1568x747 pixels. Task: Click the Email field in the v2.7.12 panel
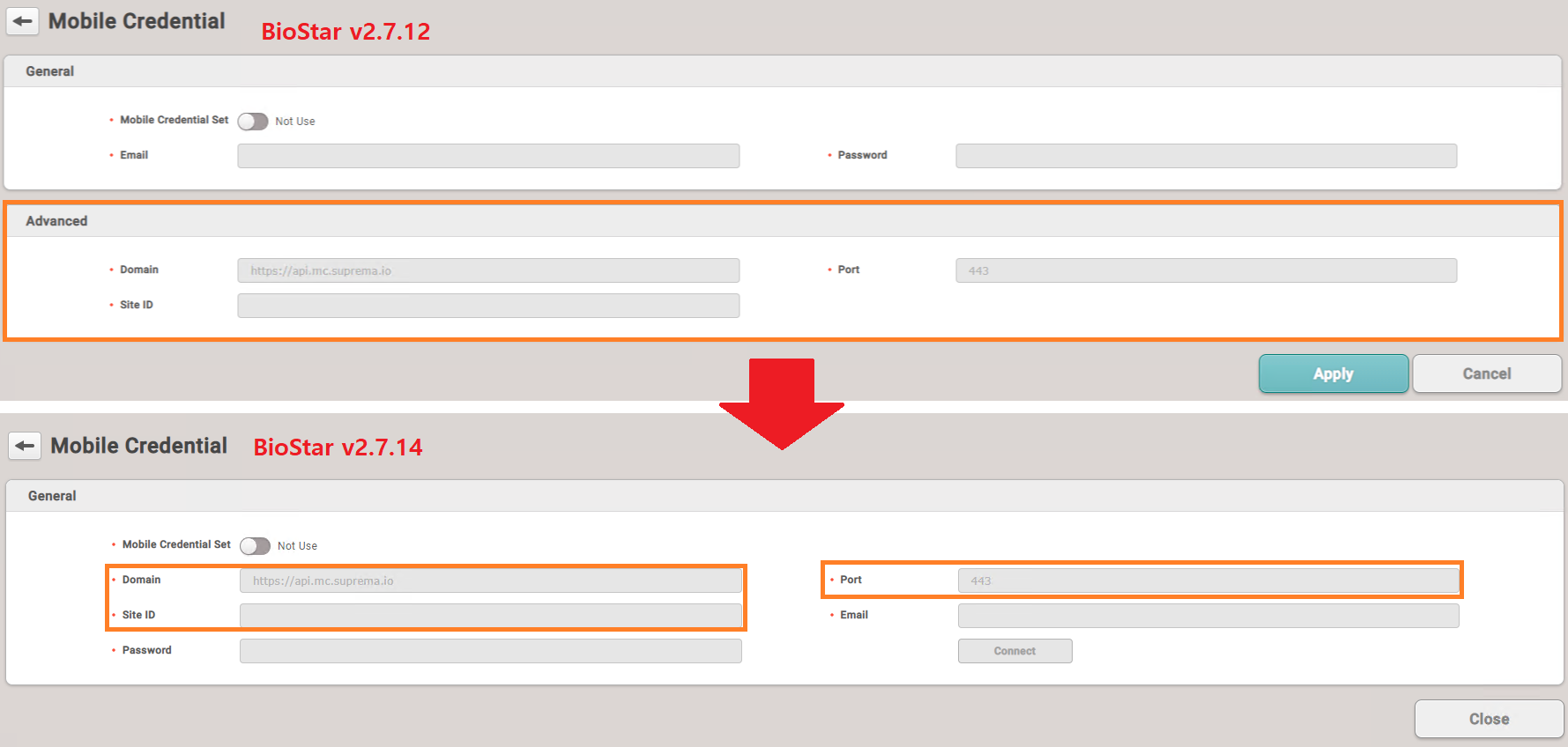coord(487,156)
